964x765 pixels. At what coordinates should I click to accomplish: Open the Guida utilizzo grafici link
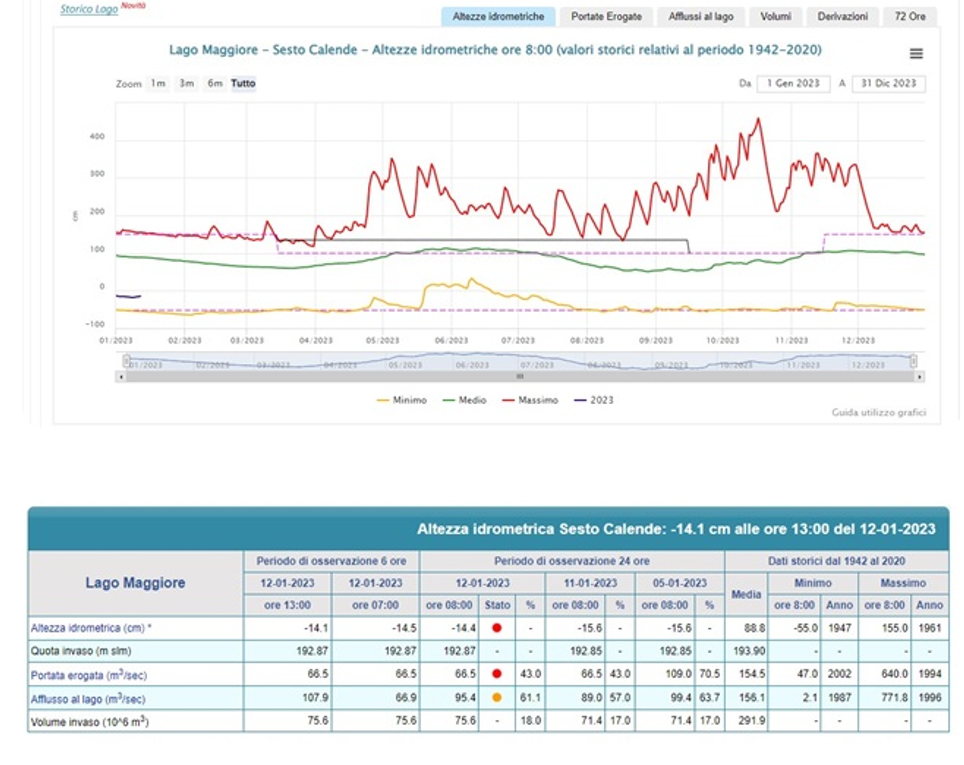tap(879, 412)
